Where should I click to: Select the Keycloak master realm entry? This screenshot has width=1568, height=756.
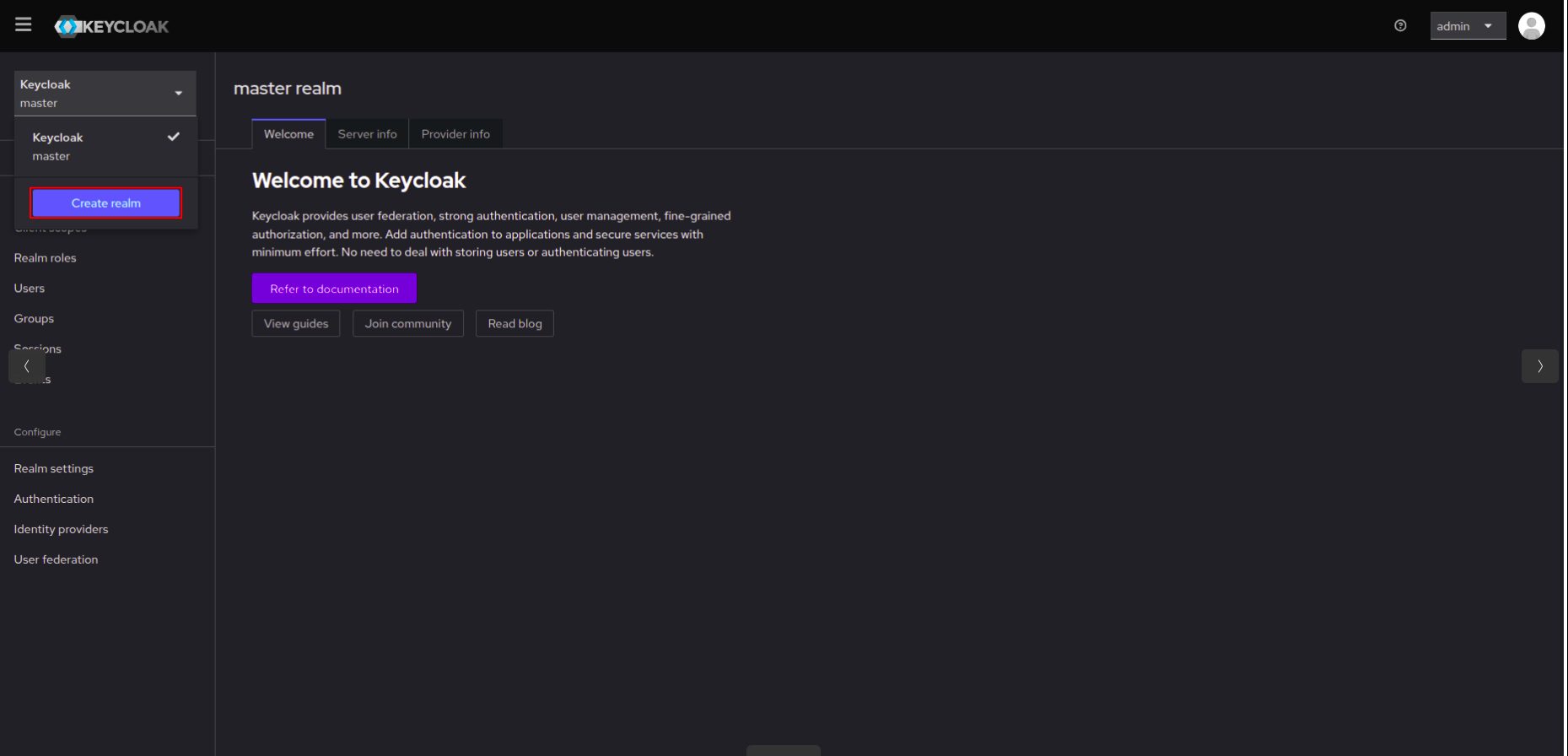(105, 147)
